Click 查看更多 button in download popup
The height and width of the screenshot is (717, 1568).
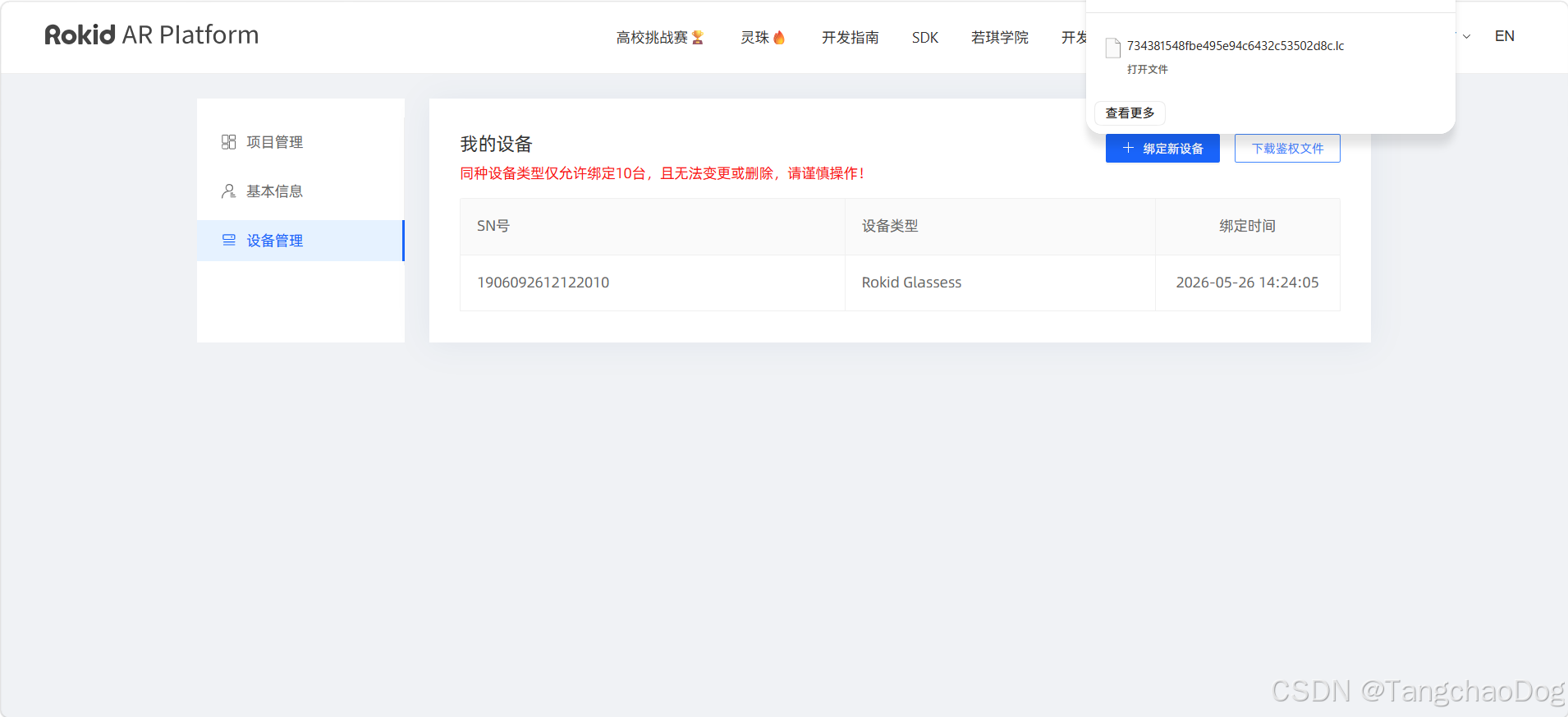tap(1130, 113)
